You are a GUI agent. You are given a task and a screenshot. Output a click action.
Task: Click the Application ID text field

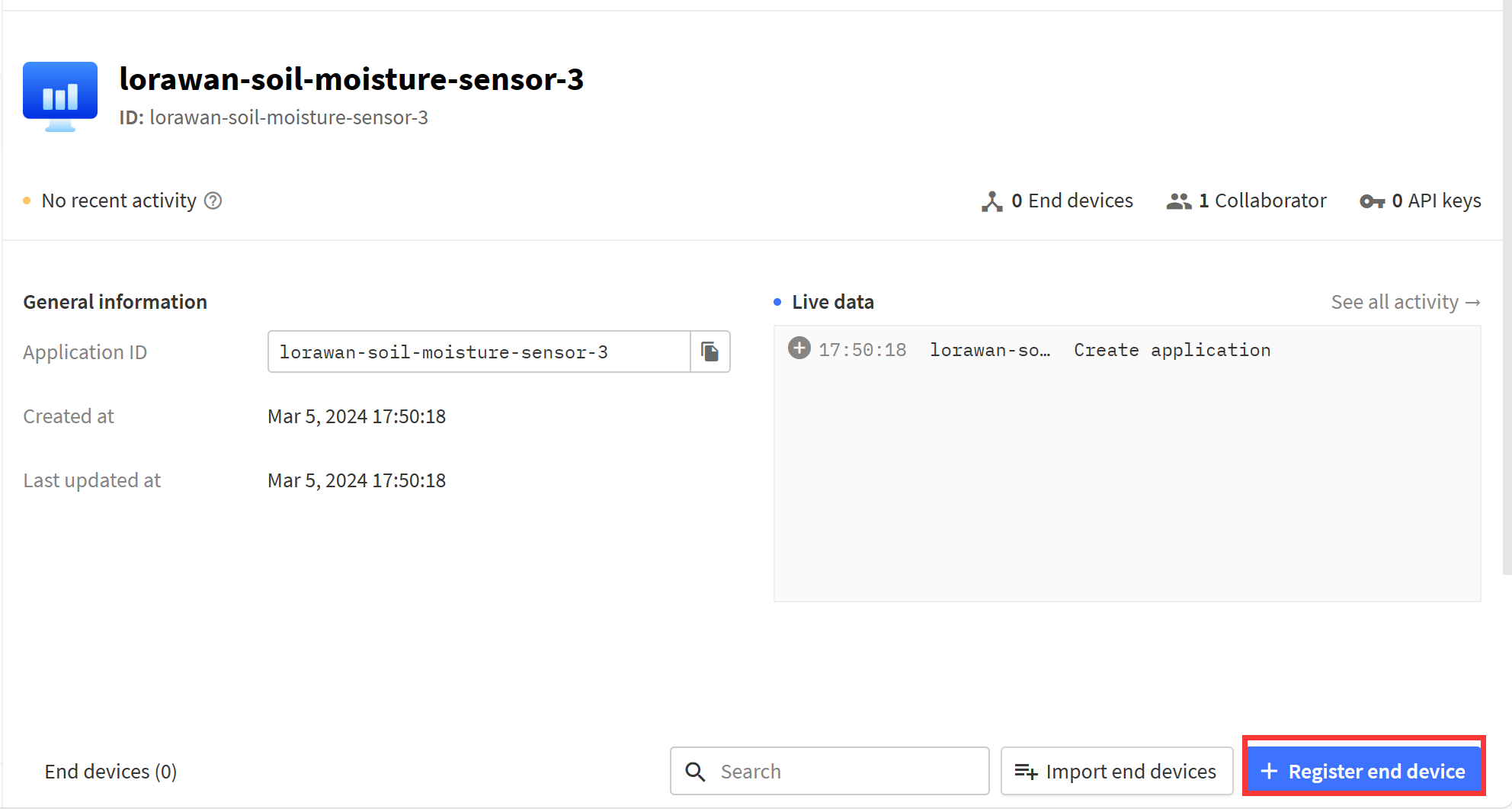[x=479, y=352]
